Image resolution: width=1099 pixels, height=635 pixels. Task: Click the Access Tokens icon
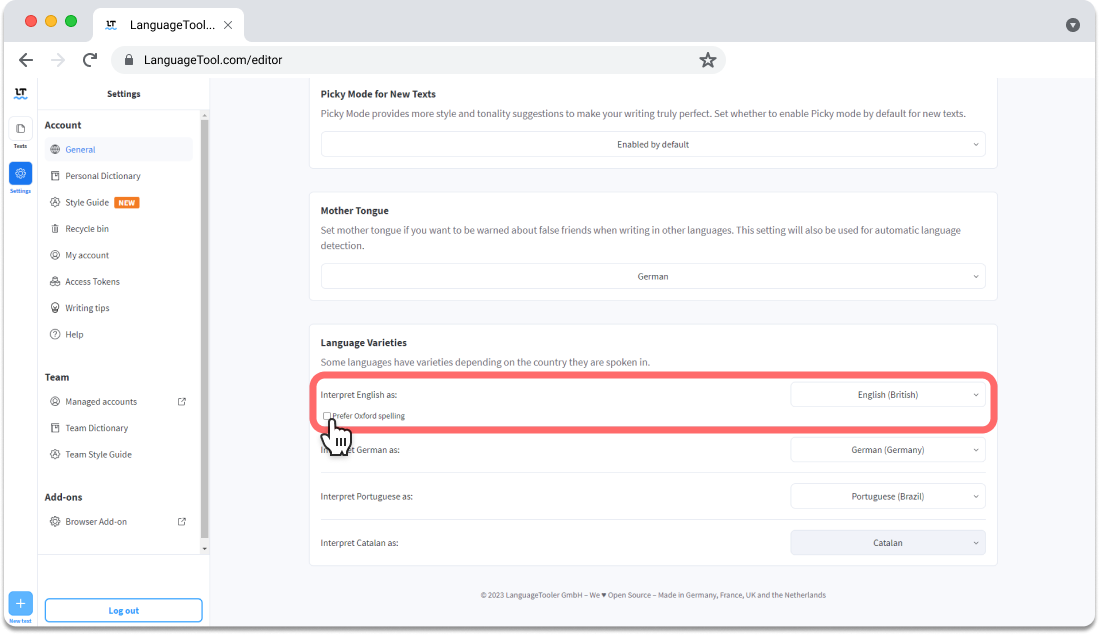pyautogui.click(x=55, y=282)
